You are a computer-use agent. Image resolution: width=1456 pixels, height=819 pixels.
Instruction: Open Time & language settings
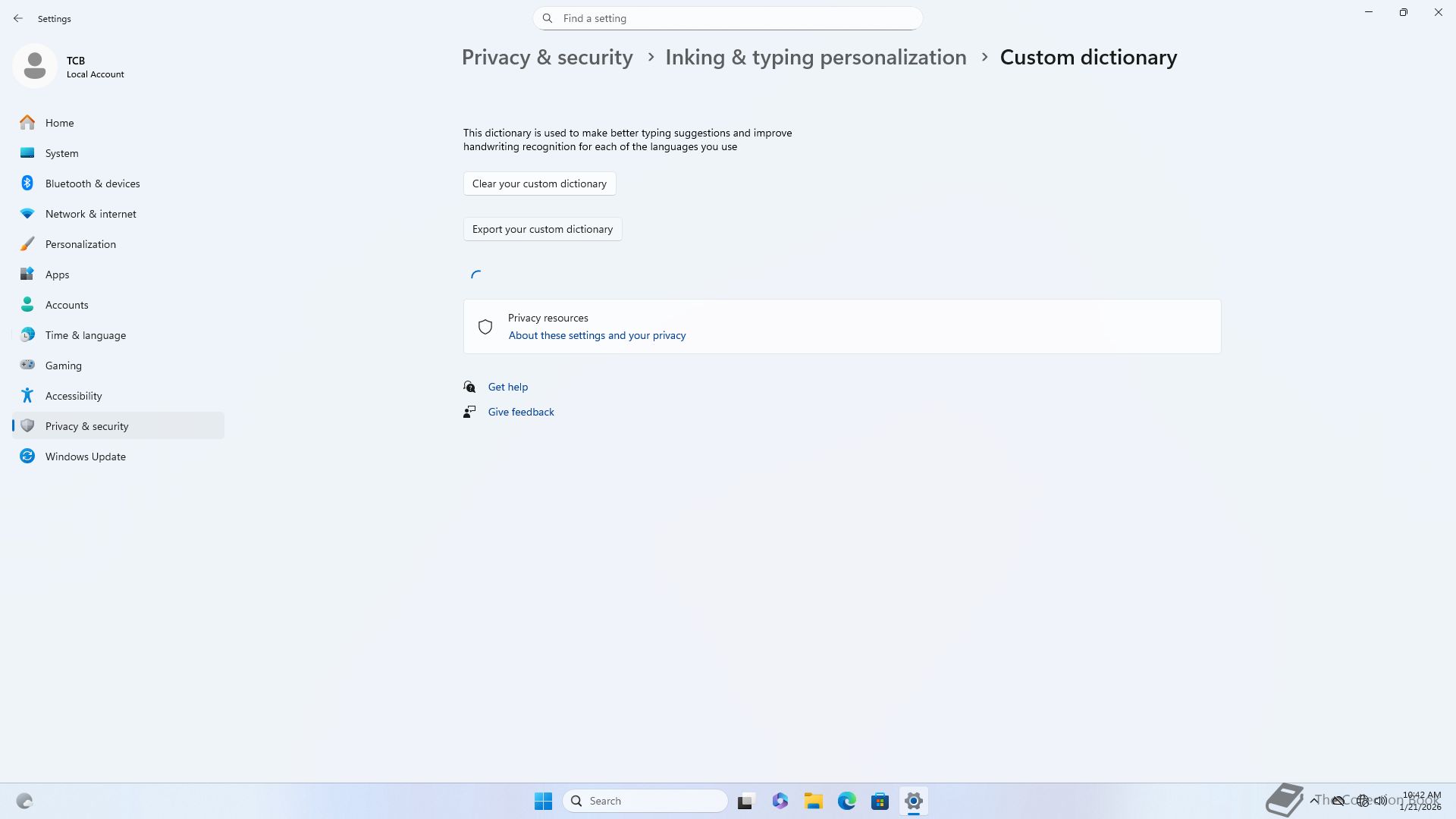click(x=85, y=335)
